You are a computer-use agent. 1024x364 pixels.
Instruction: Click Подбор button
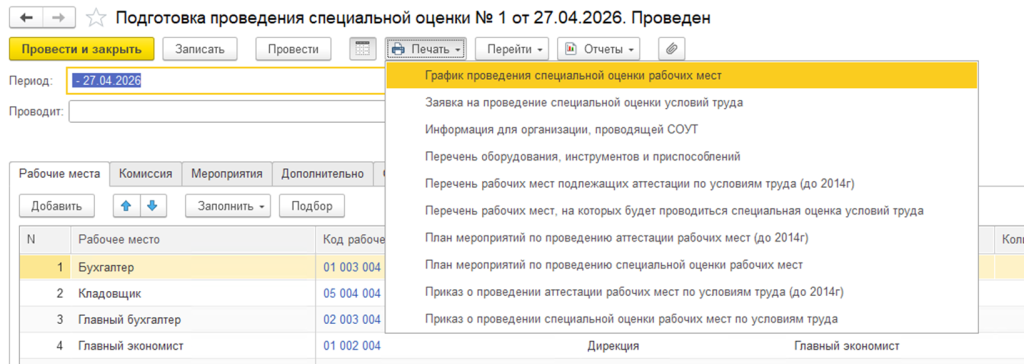point(312,206)
